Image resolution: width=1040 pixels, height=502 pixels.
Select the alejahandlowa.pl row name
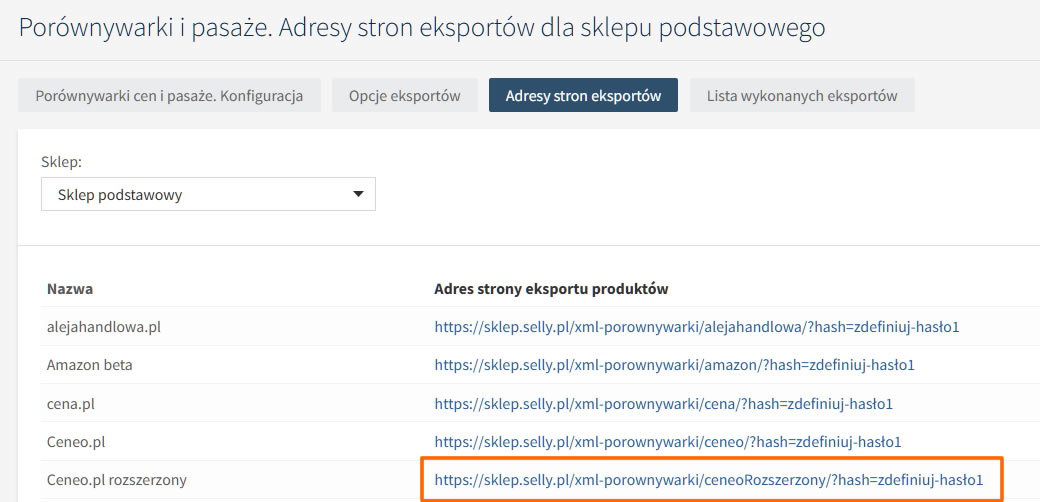point(103,327)
